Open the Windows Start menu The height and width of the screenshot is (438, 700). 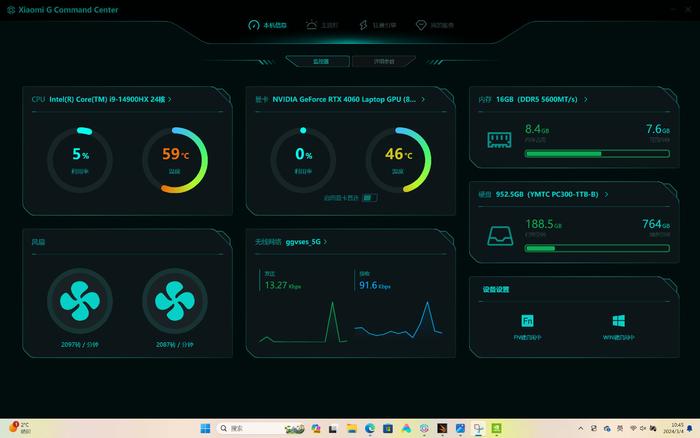pyautogui.click(x=205, y=429)
